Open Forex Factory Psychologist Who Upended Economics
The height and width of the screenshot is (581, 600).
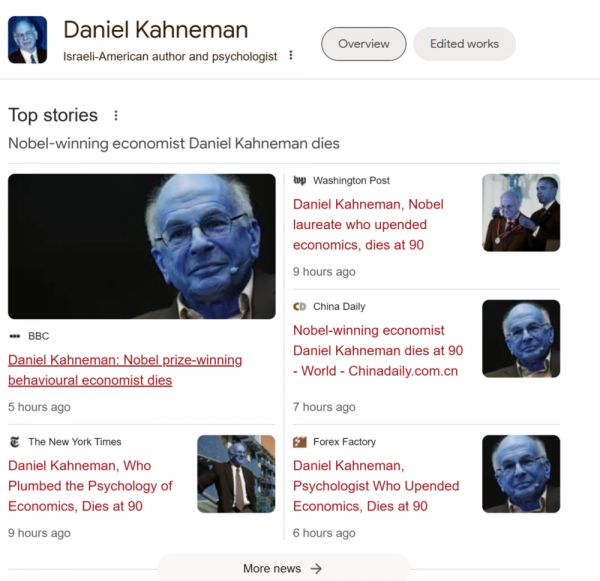[376, 486]
